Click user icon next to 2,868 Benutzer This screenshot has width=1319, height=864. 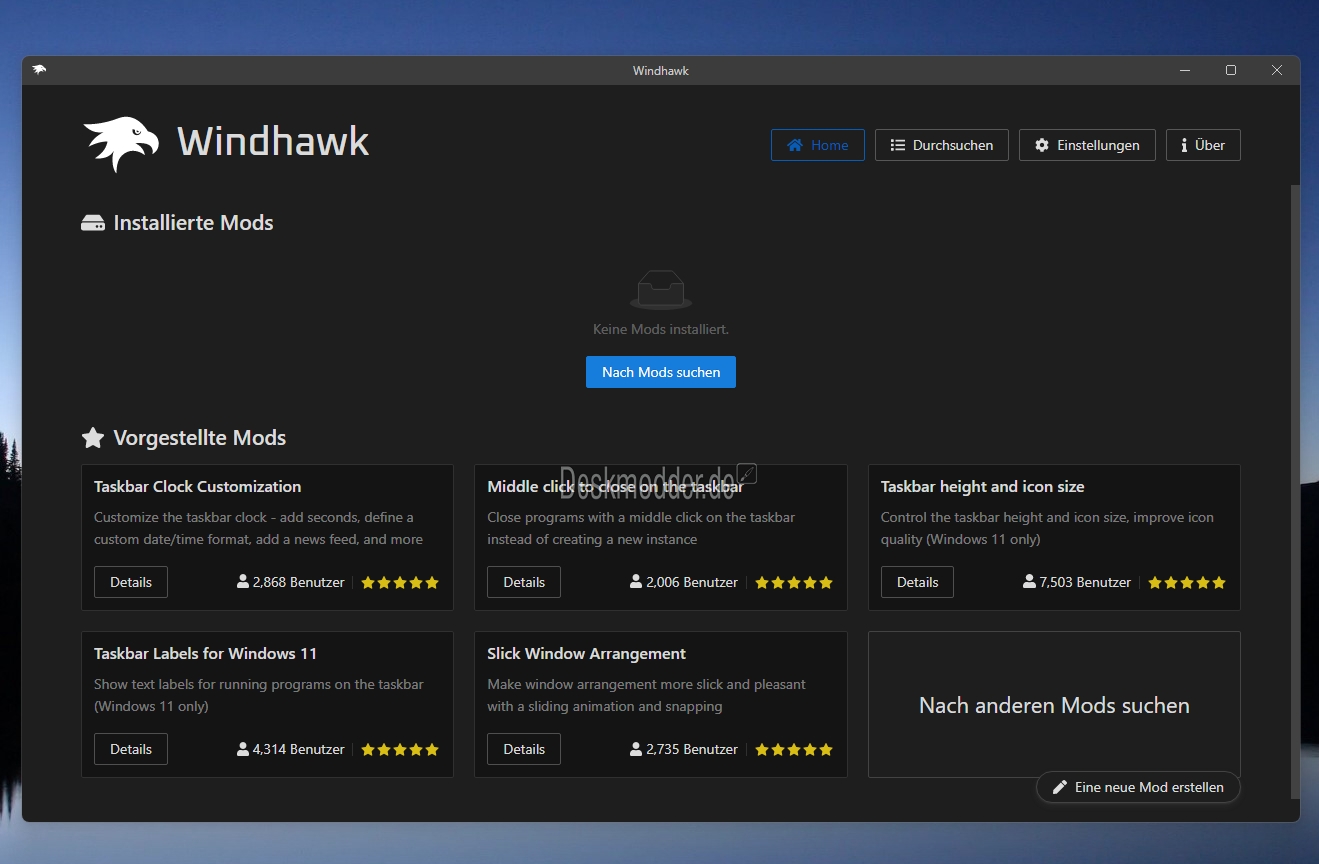[243, 581]
